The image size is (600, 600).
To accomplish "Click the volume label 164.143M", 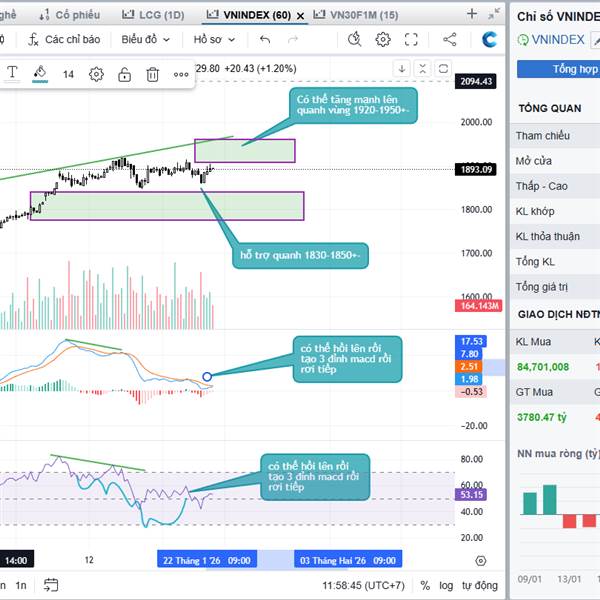I will [x=478, y=306].
